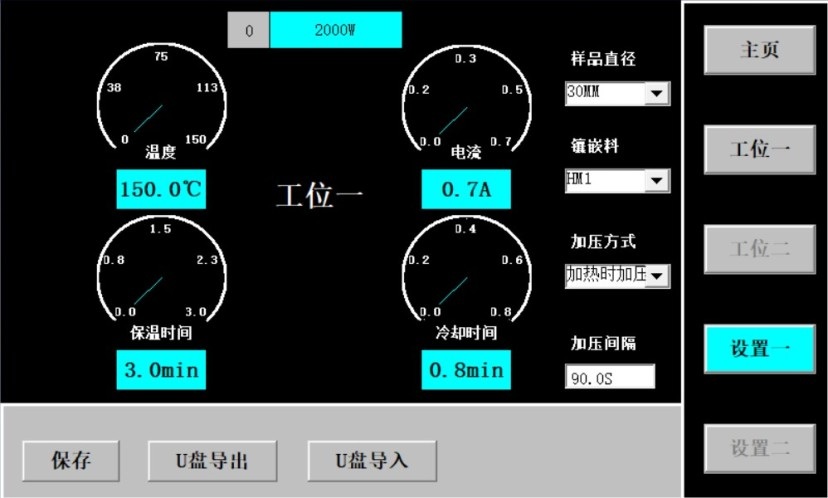Click the 冷却时间 gauge dial
The width and height of the screenshot is (828, 498).
click(465, 271)
